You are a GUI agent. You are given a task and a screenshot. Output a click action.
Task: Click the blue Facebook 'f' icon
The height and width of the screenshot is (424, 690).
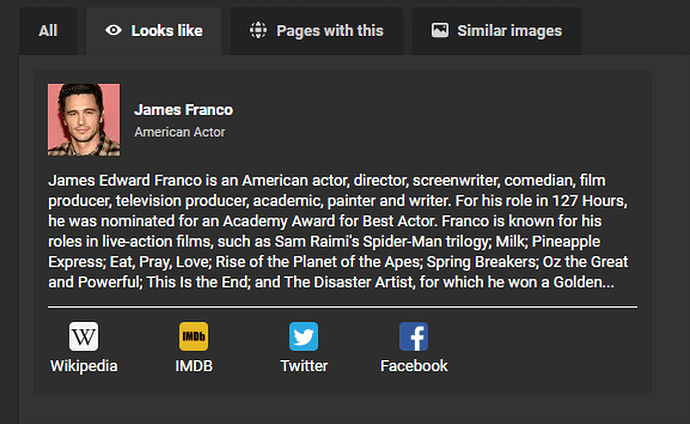click(x=413, y=336)
